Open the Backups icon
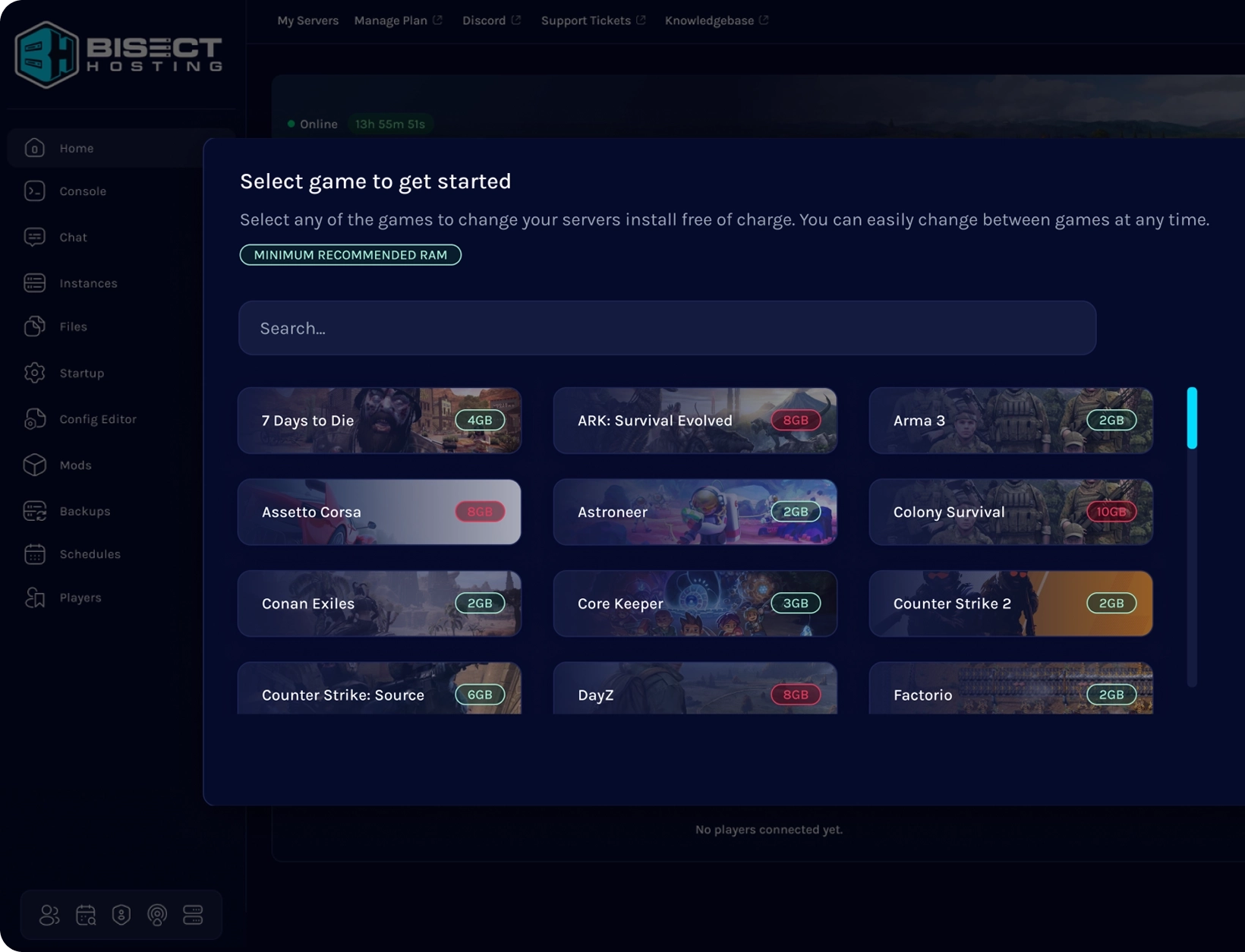Image resolution: width=1245 pixels, height=952 pixels. coord(34,511)
